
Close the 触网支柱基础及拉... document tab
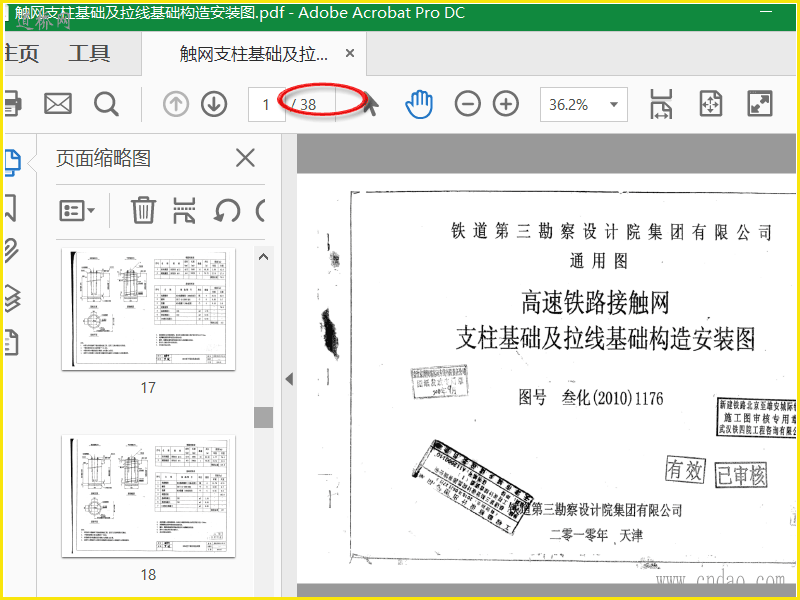point(350,53)
